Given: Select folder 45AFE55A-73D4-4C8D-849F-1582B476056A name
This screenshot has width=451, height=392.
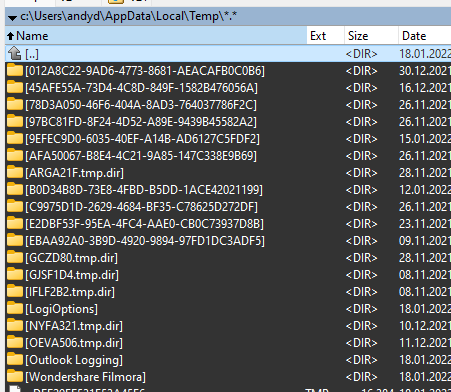Looking at the screenshot, I should tap(141, 88).
